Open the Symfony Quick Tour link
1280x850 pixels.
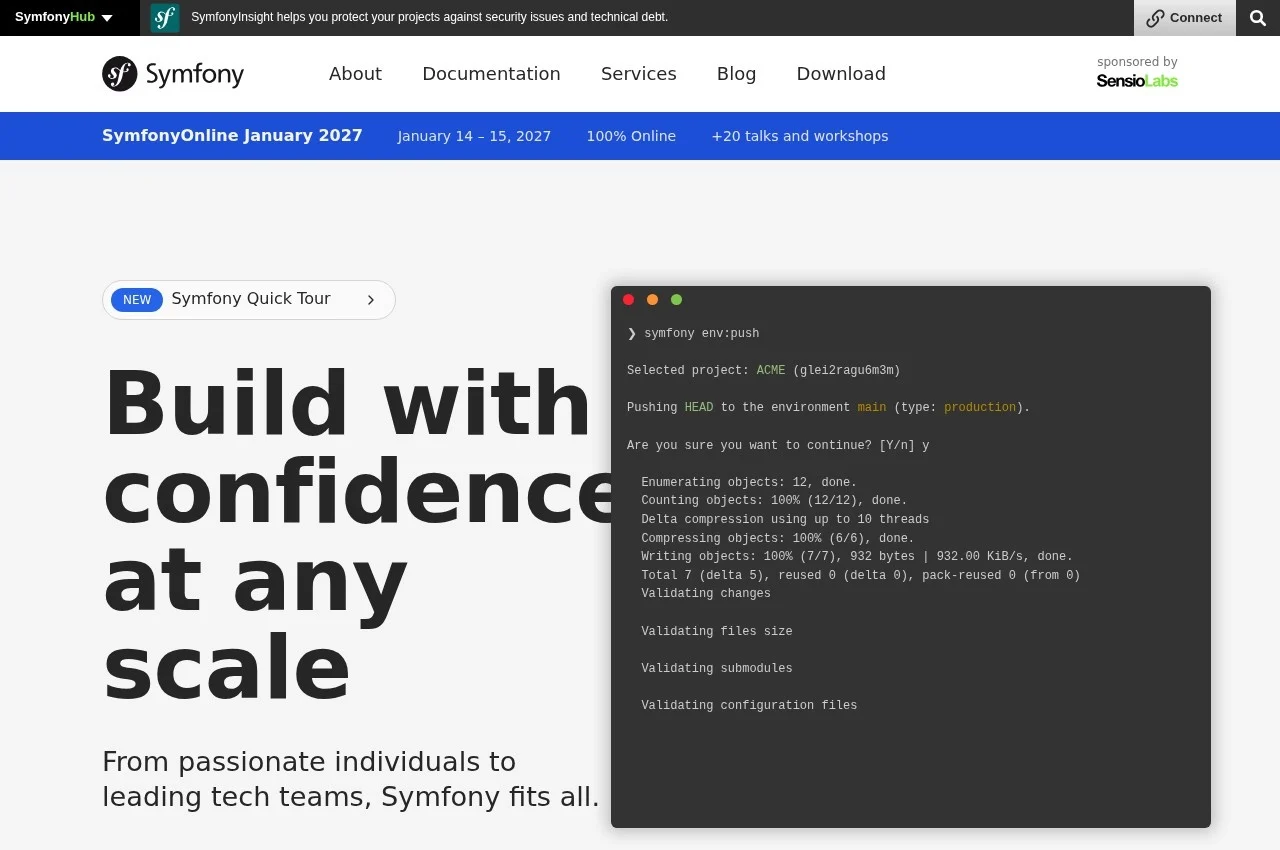[x=251, y=299]
